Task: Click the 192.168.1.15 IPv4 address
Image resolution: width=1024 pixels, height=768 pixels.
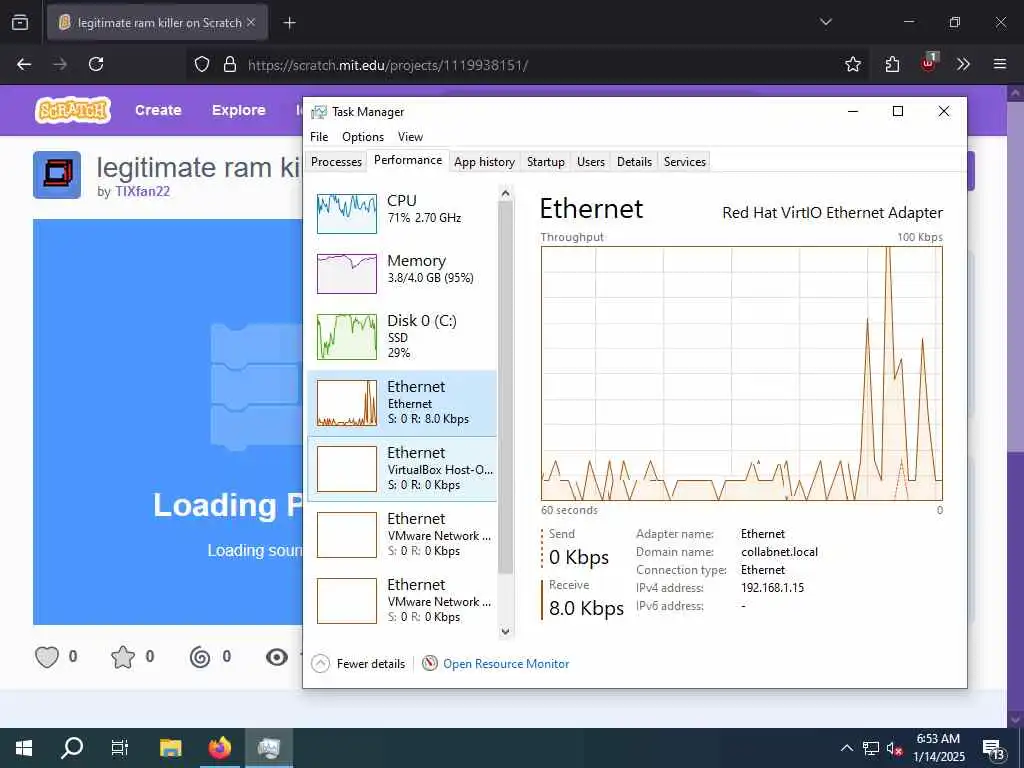Action: pos(772,588)
